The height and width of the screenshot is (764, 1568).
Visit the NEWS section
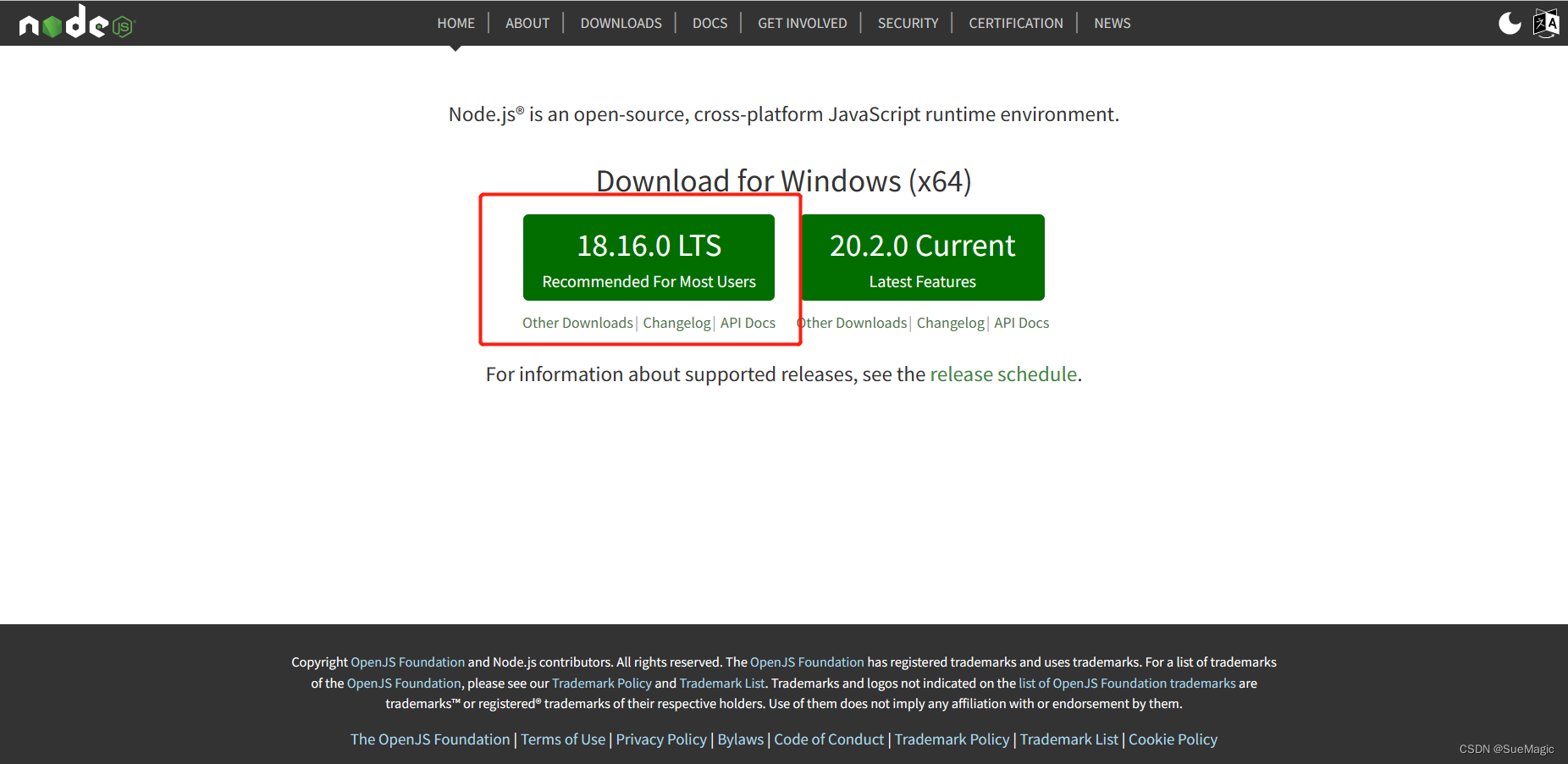click(1112, 23)
